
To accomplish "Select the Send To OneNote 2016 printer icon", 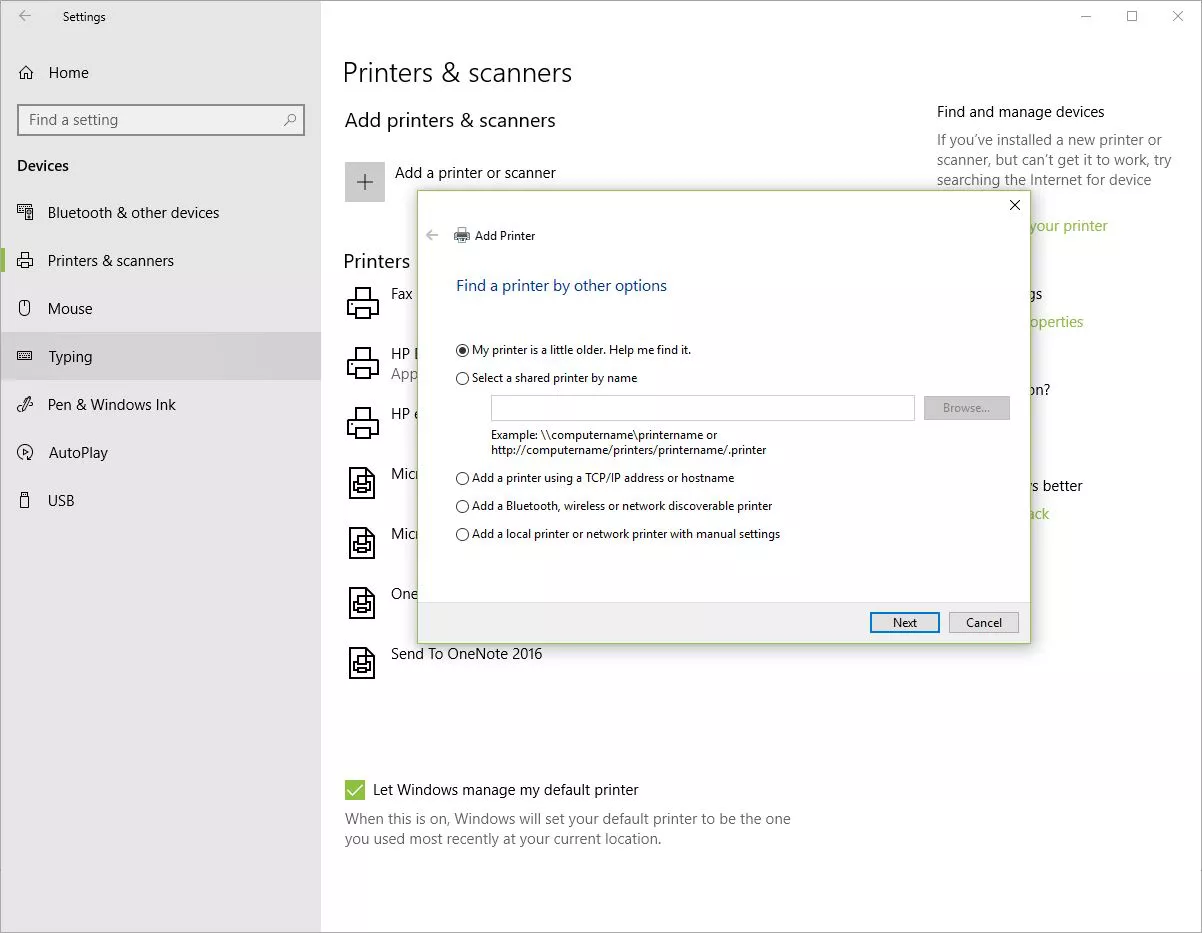I will [362, 662].
